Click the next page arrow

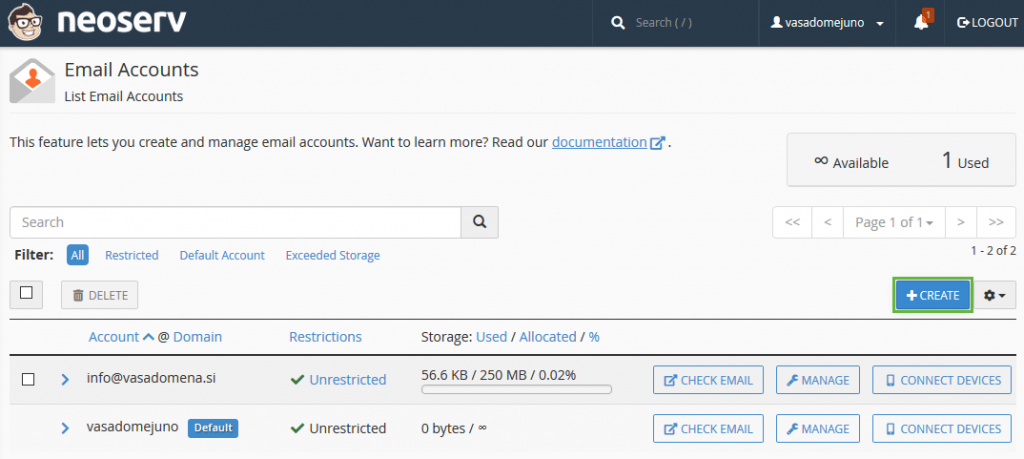pos(960,222)
